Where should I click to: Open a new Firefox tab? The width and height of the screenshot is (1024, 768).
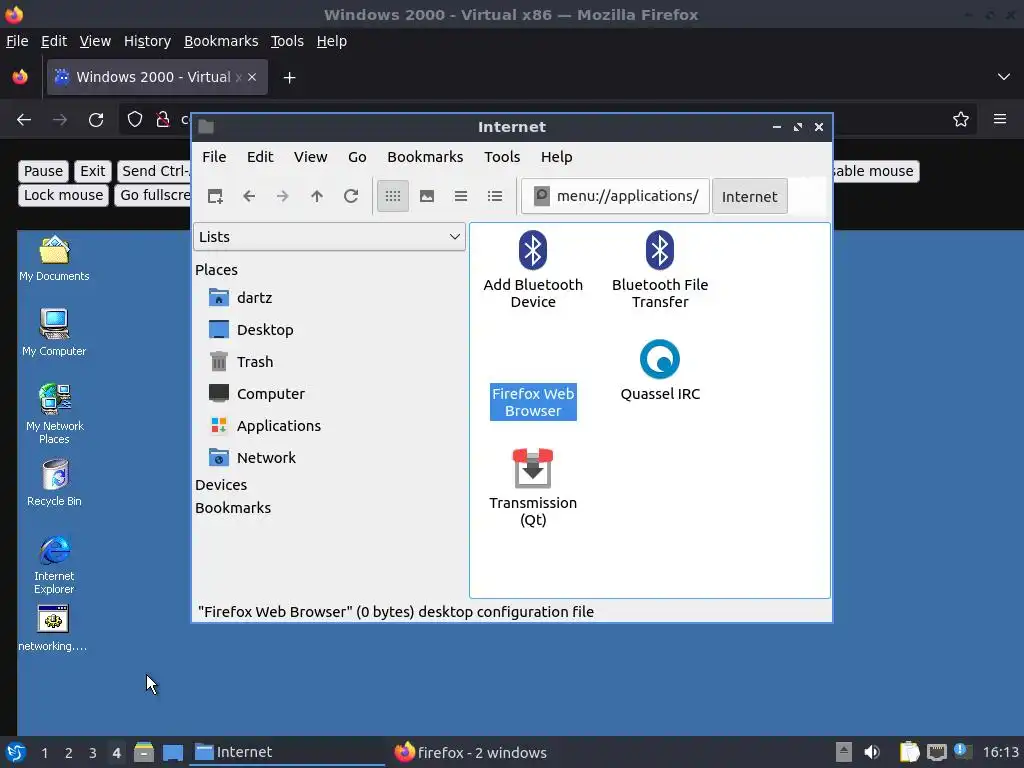289,78
